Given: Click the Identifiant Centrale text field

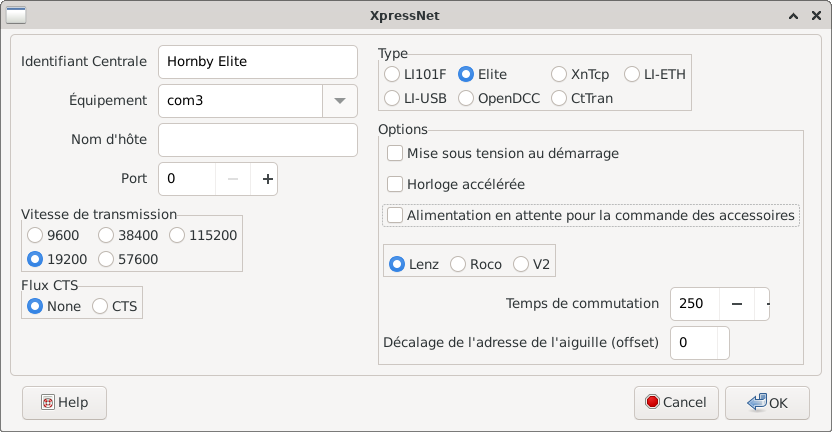Looking at the screenshot, I should tap(257, 61).
